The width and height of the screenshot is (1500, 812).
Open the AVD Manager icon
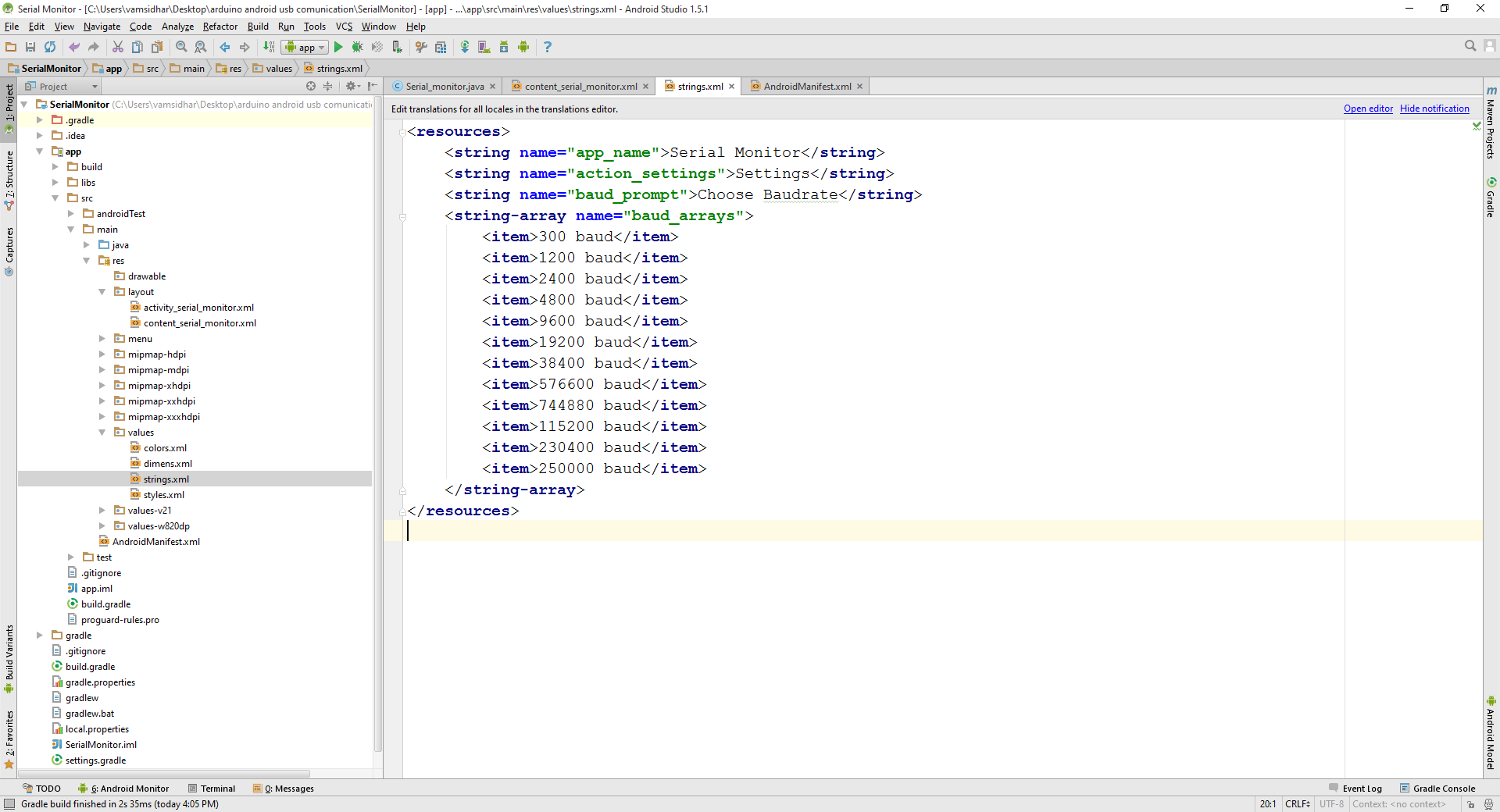[x=484, y=47]
